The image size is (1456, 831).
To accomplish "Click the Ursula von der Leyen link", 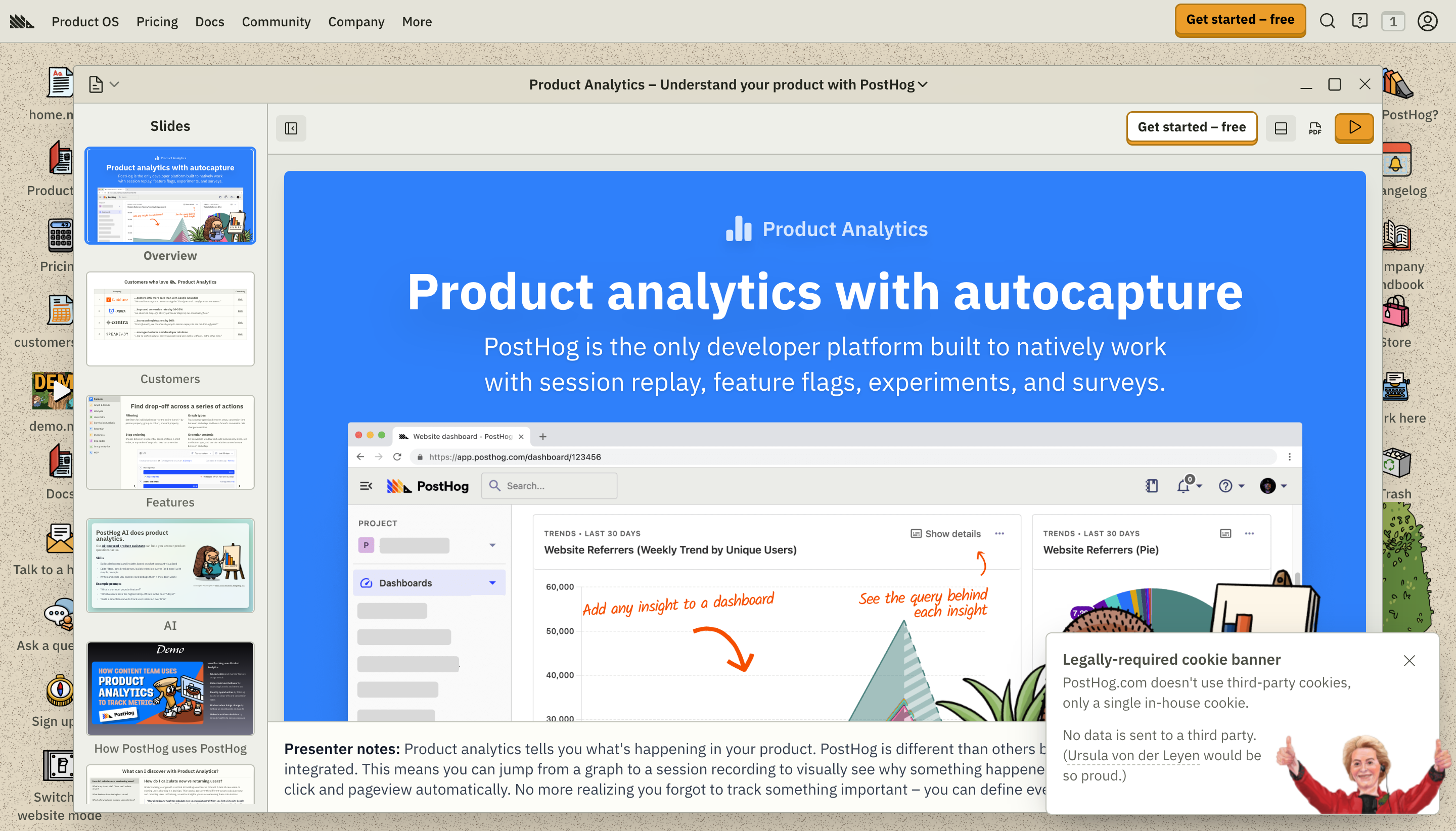I will 1133,755.
